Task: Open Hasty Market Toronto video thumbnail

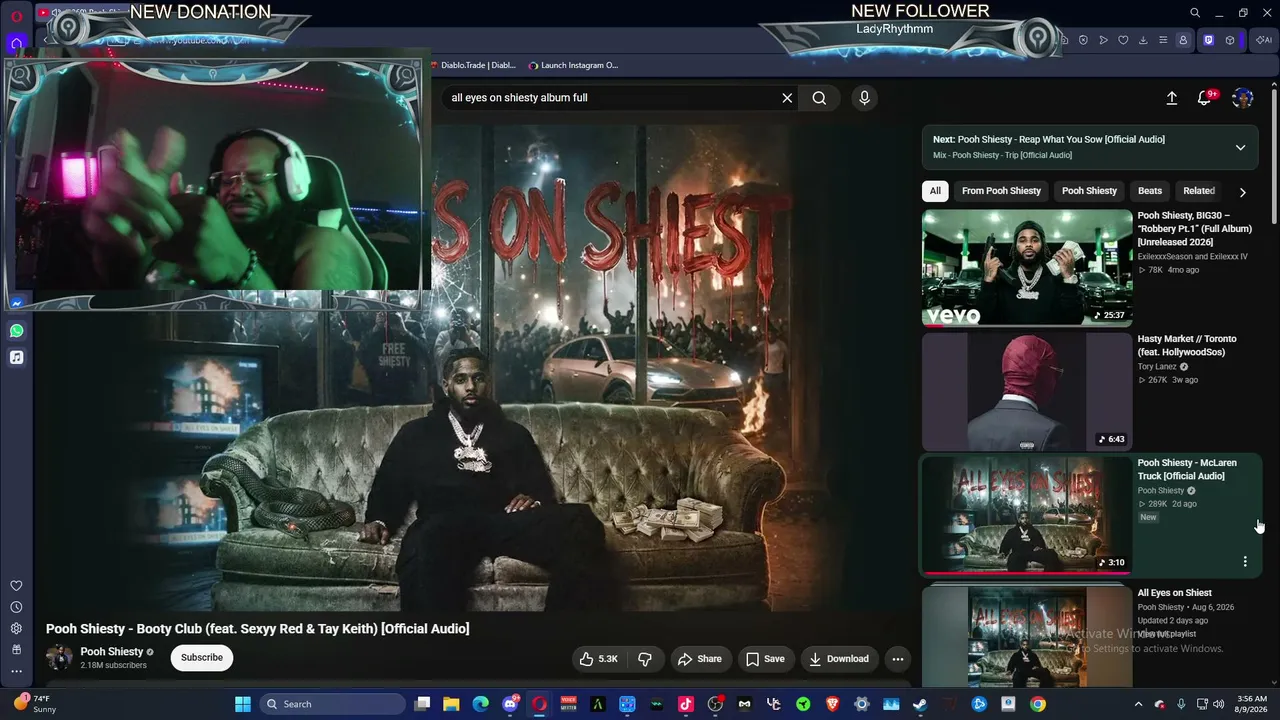Action: [1027, 392]
